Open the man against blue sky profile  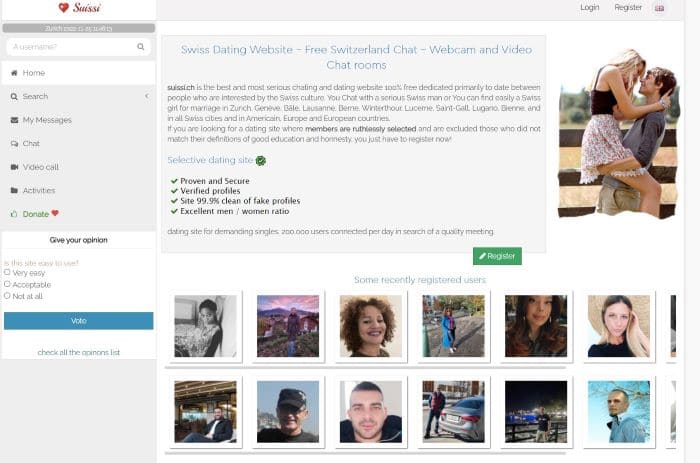click(619, 412)
